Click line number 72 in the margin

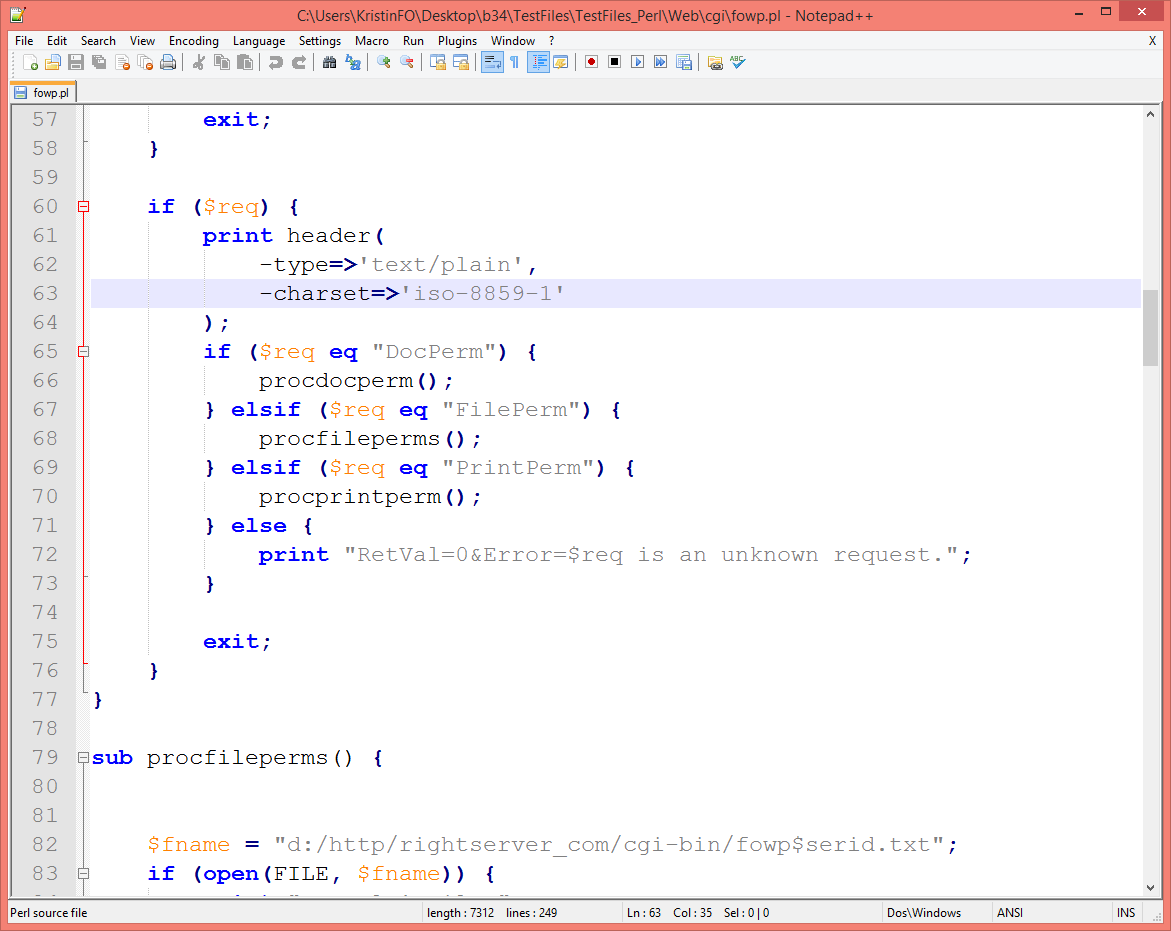click(x=45, y=555)
